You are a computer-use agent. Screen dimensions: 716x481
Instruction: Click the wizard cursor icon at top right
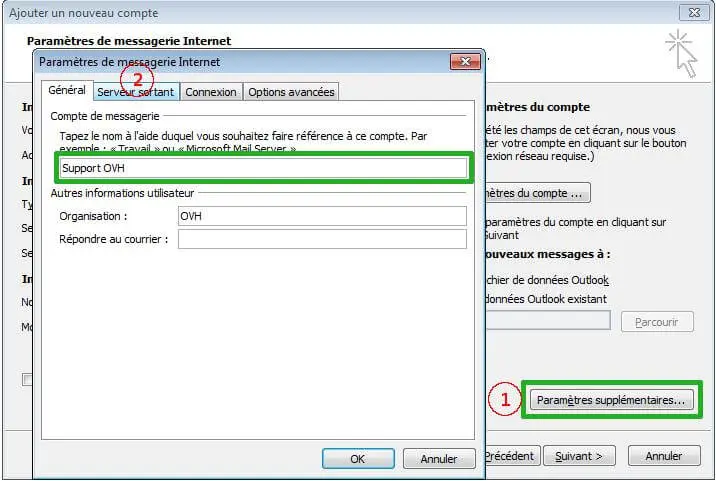[682, 54]
